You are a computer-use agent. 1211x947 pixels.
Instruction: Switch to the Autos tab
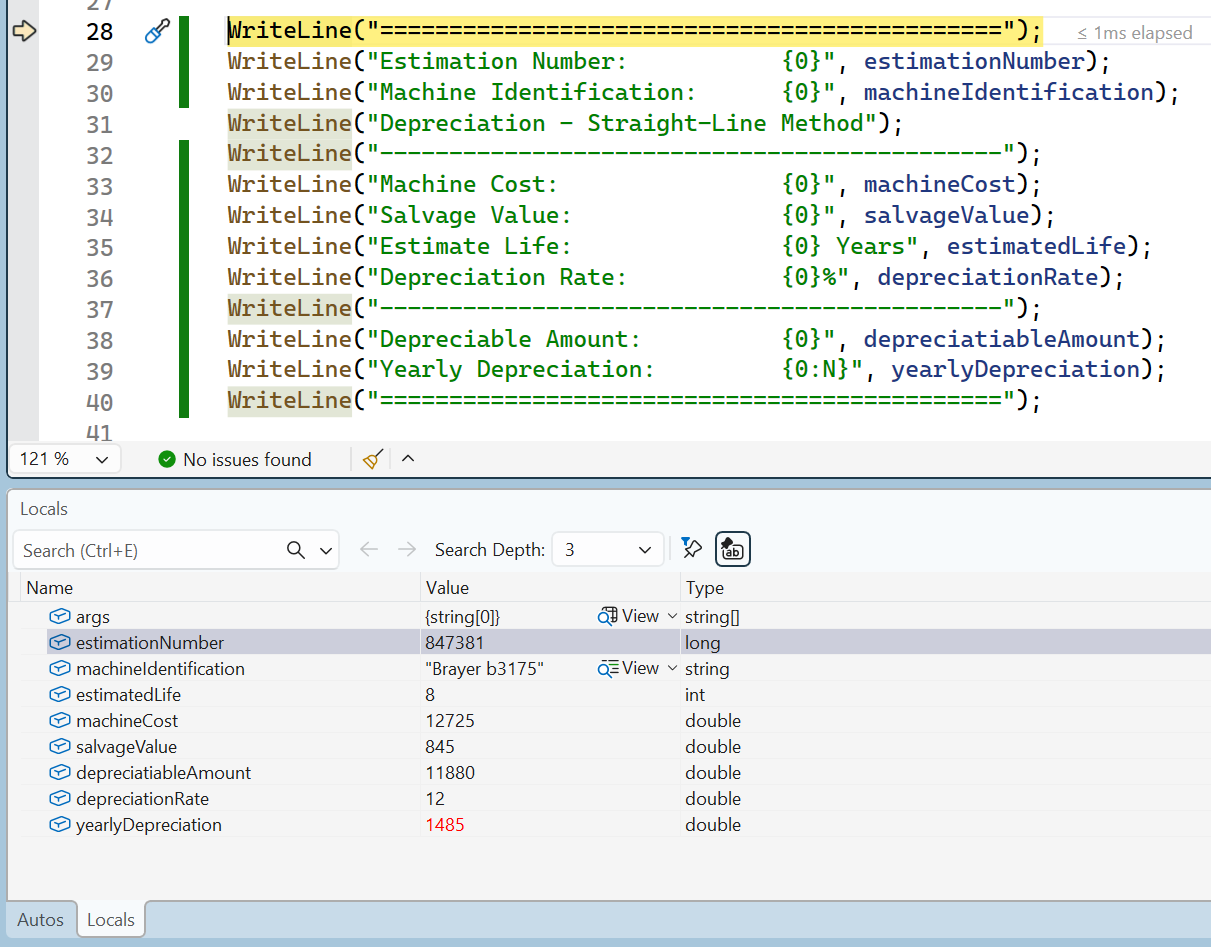(x=41, y=919)
